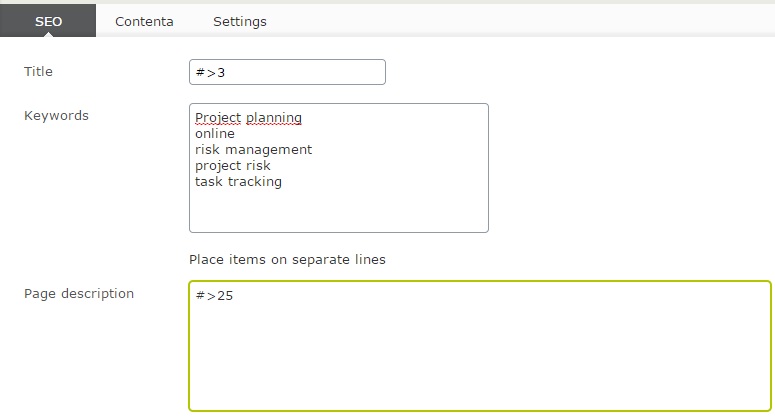Click the word "task" in Keywords box

coord(208,182)
